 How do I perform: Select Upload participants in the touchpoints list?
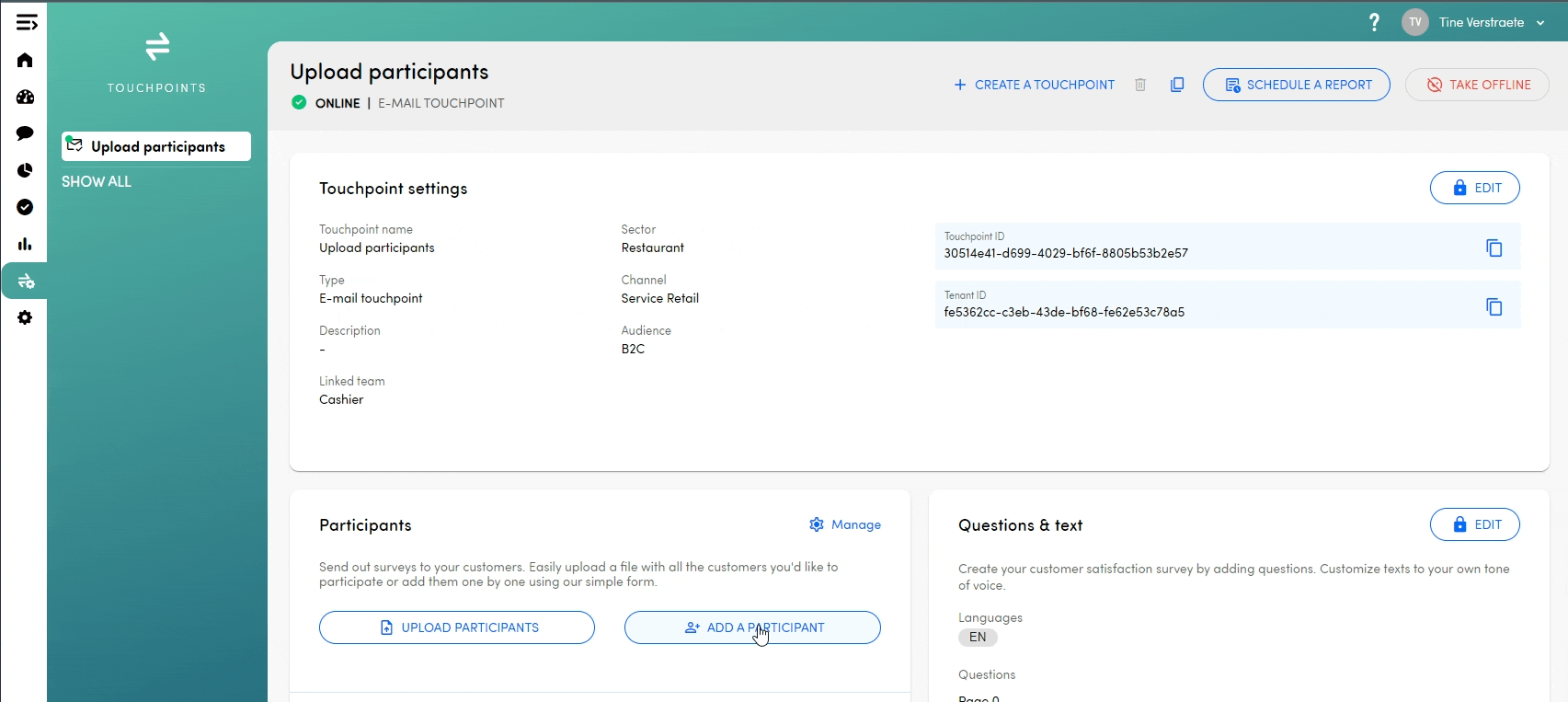pyautogui.click(x=156, y=146)
